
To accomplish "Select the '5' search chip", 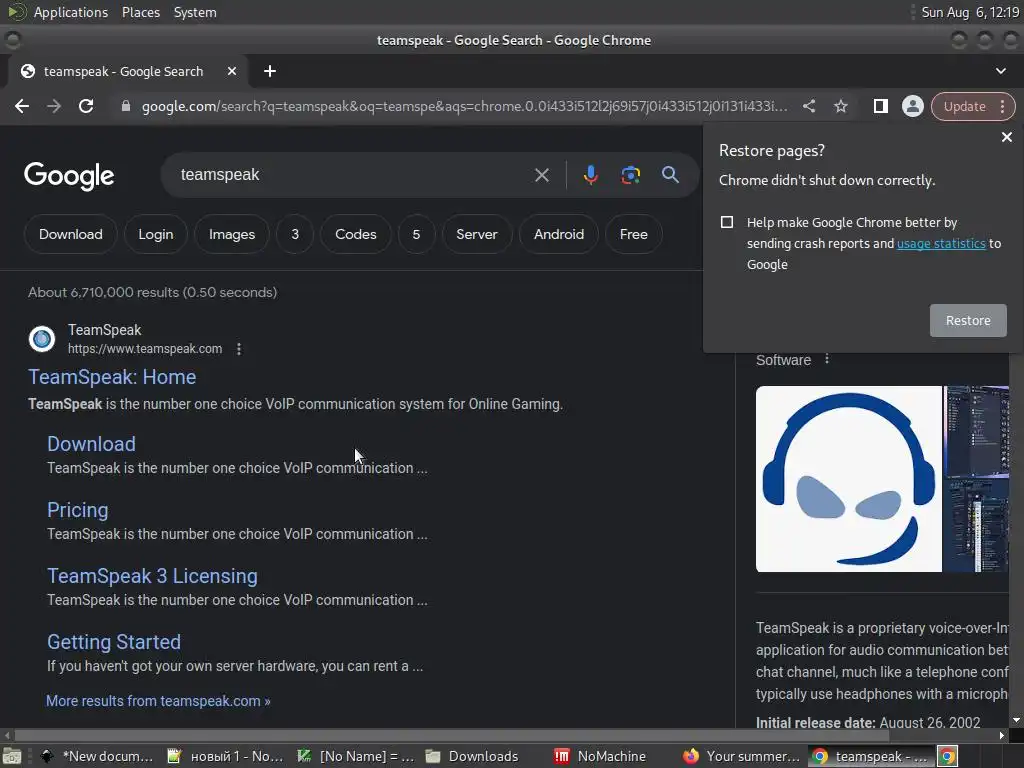I will point(416,234).
